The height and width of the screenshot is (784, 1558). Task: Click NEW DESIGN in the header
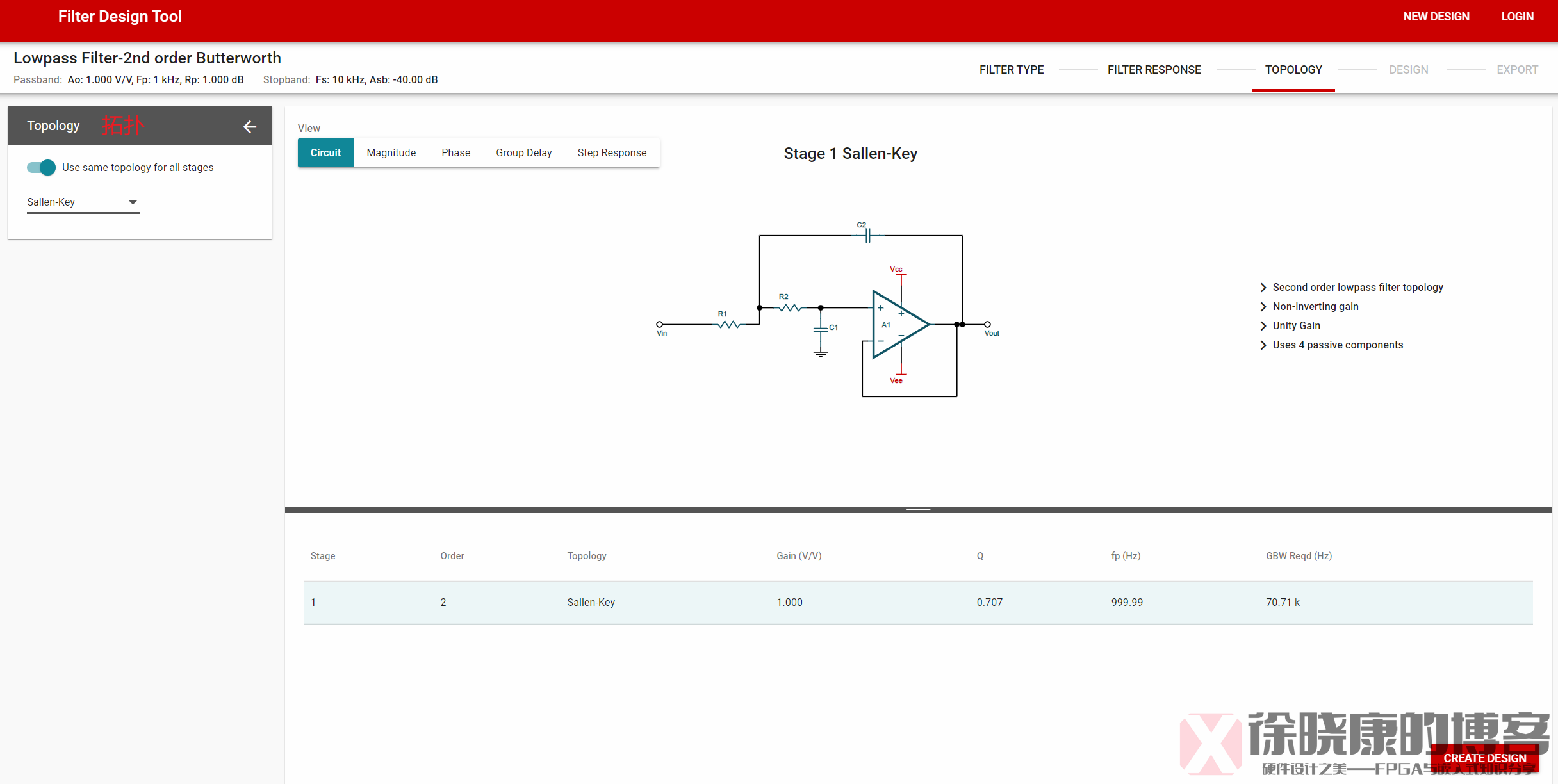coord(1436,17)
